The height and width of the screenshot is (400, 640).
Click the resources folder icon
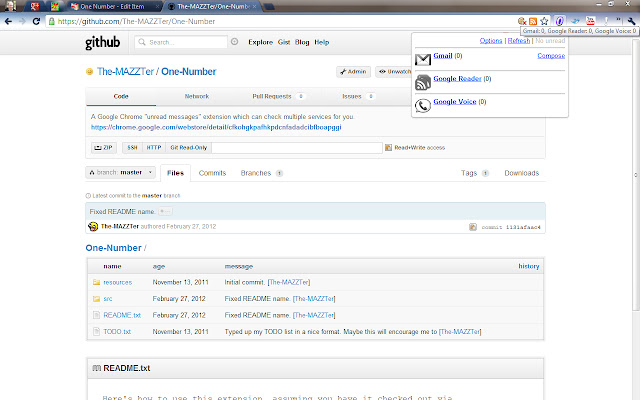pyautogui.click(x=96, y=282)
